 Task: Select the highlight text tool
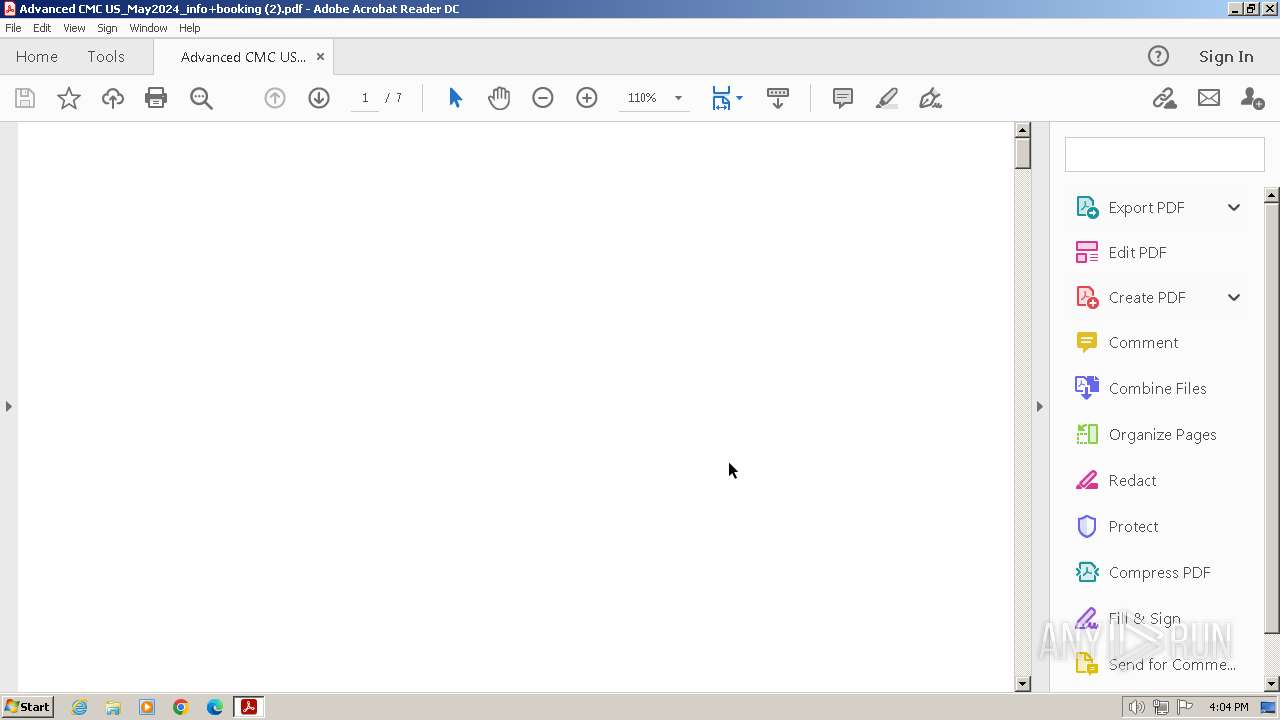[887, 98]
